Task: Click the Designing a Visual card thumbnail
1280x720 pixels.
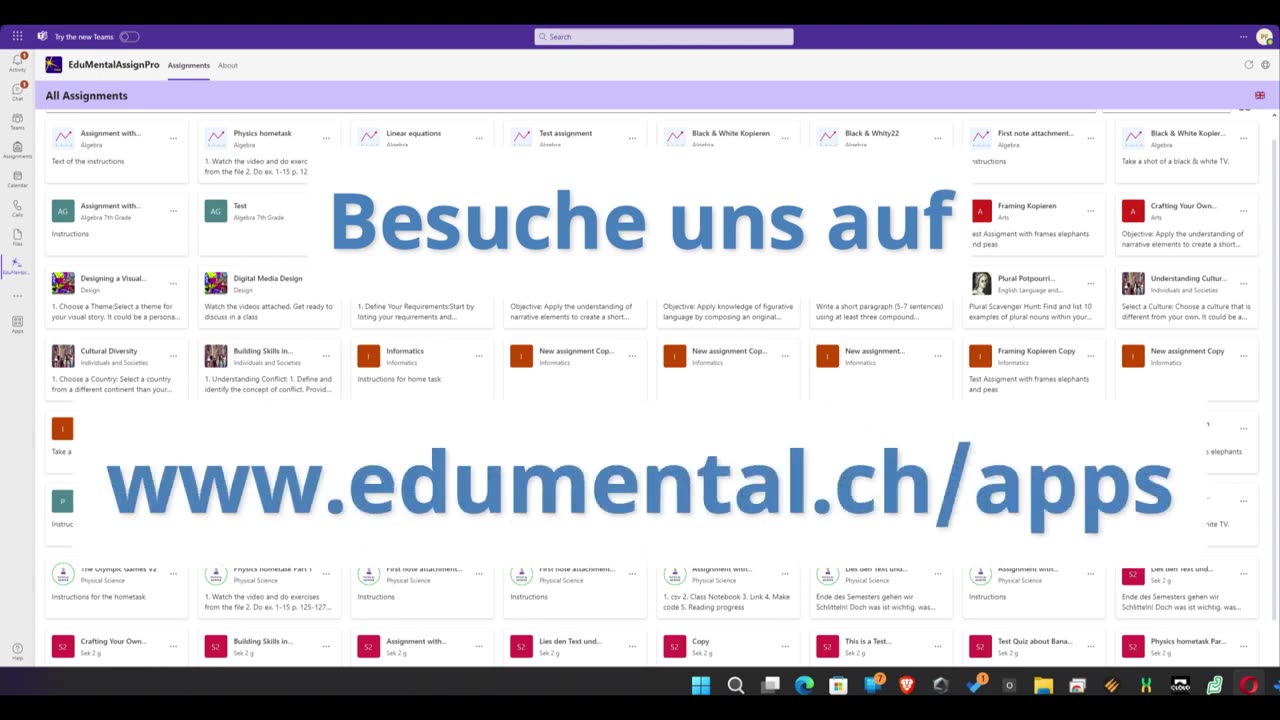Action: pos(63,283)
